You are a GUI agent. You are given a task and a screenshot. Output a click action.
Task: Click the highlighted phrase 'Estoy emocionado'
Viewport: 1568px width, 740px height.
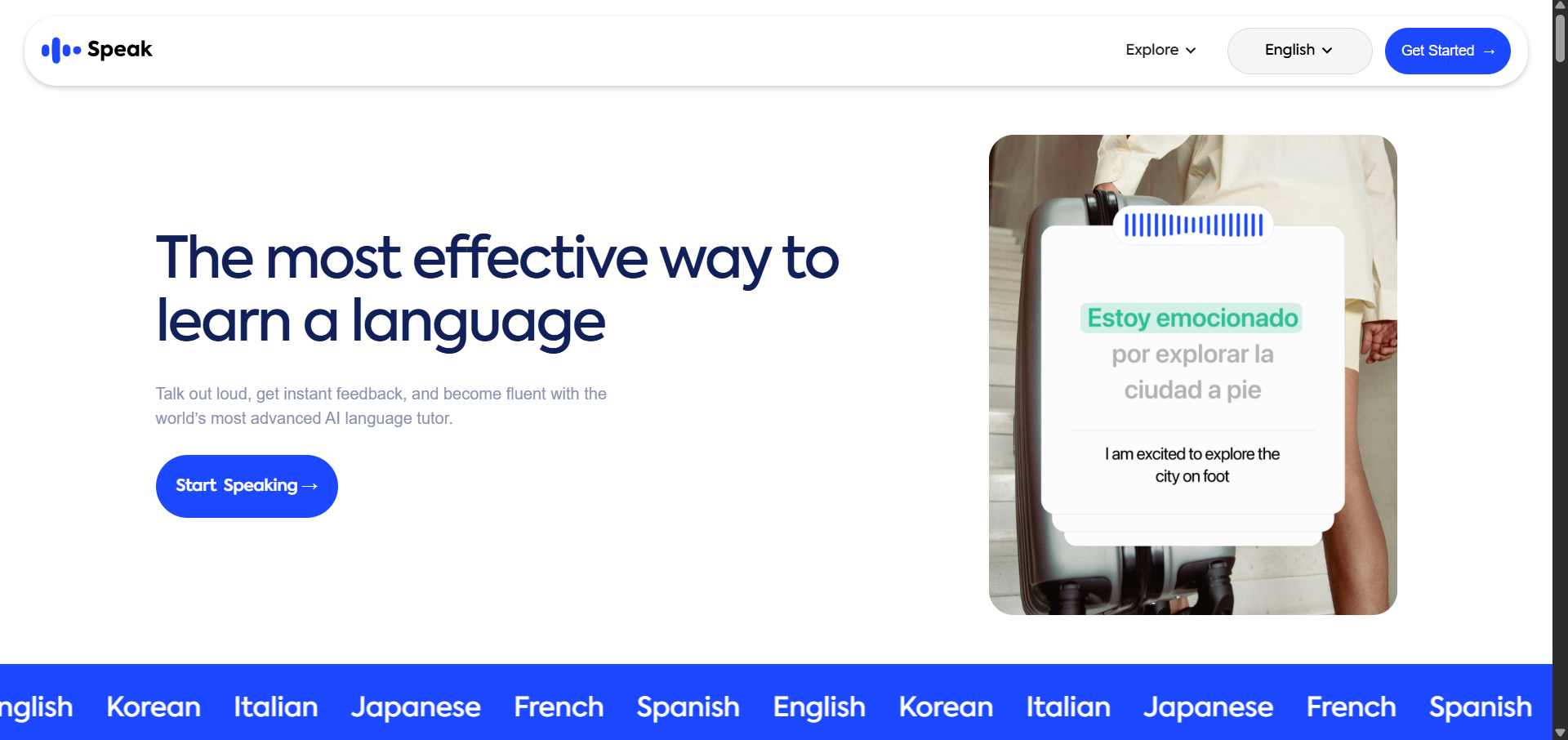pyautogui.click(x=1192, y=318)
